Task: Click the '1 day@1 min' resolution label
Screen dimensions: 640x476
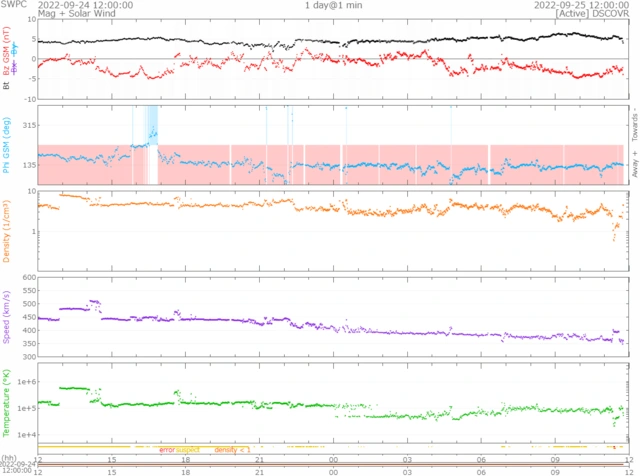Action: (x=333, y=5)
